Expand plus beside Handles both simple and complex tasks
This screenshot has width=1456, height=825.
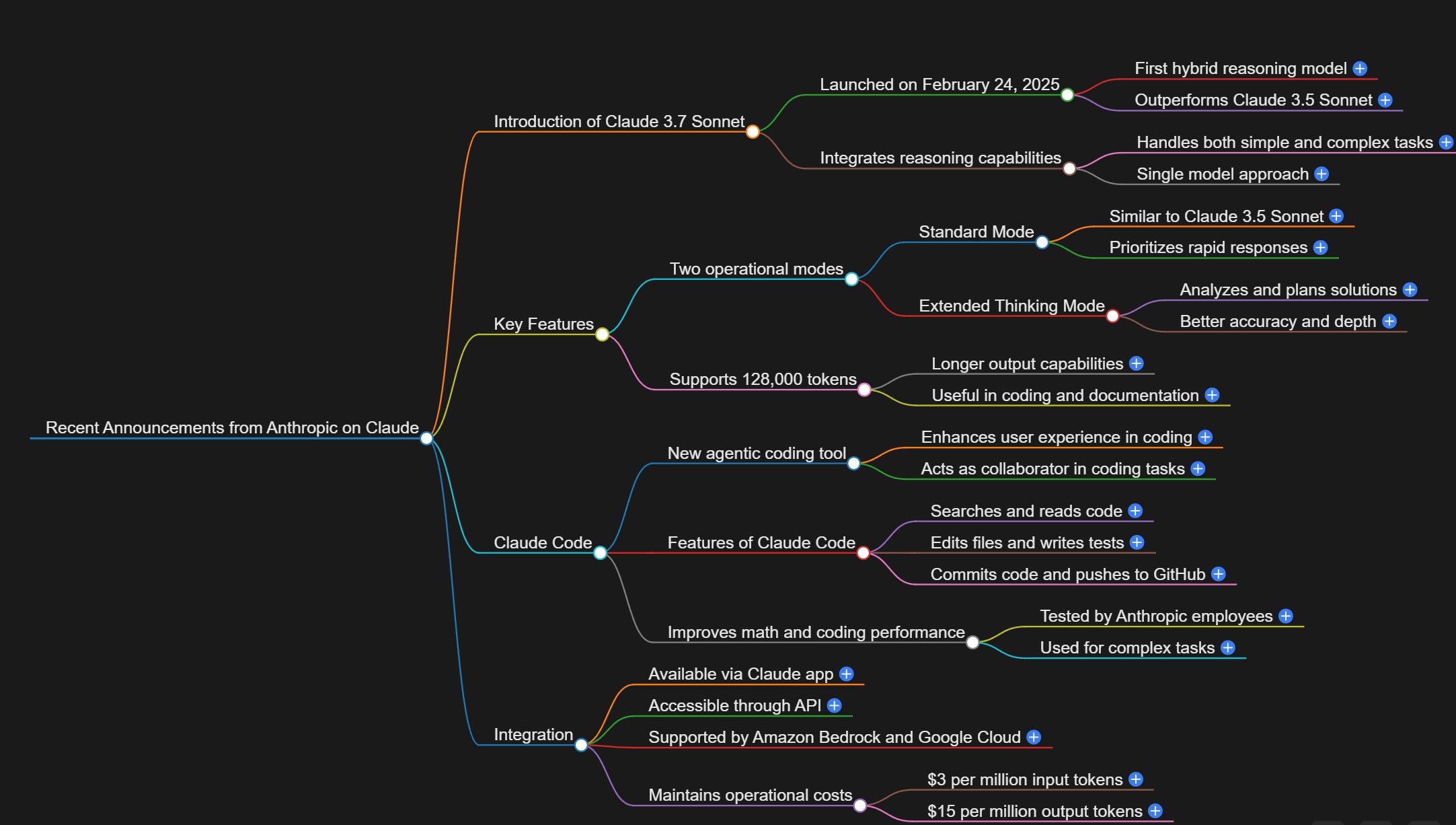[x=1446, y=143]
